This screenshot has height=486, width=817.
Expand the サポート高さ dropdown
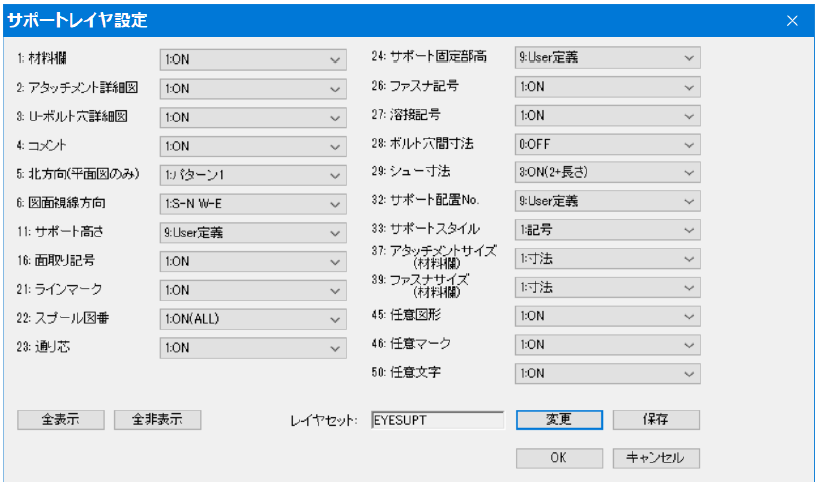[x=253, y=233]
